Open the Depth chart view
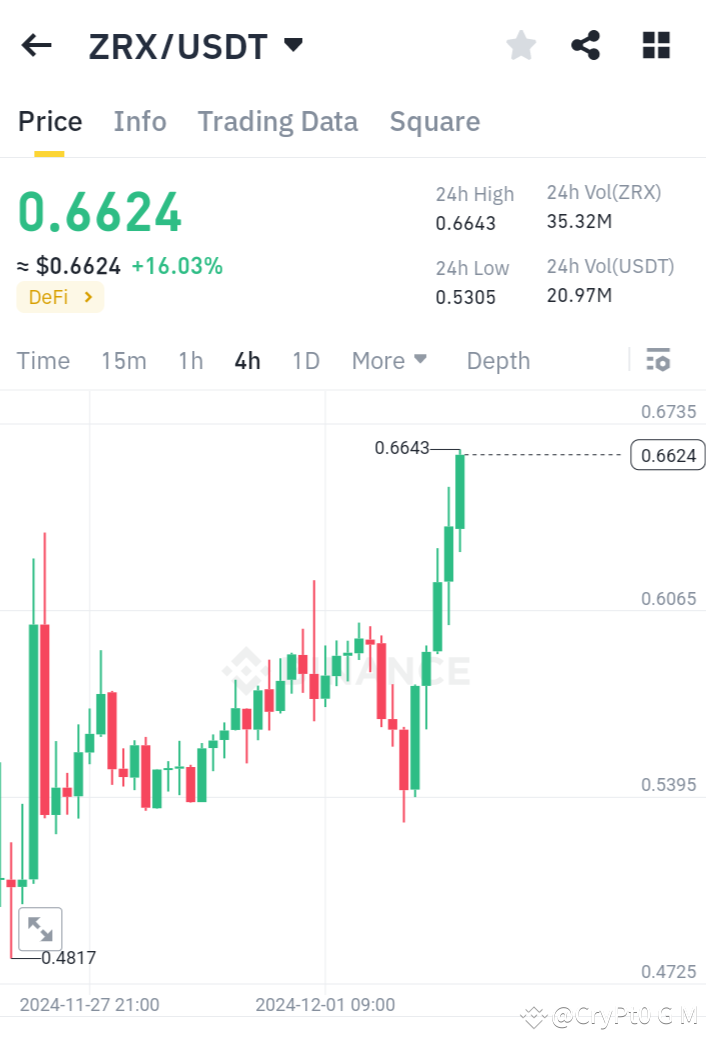706x1038 pixels. [498, 360]
